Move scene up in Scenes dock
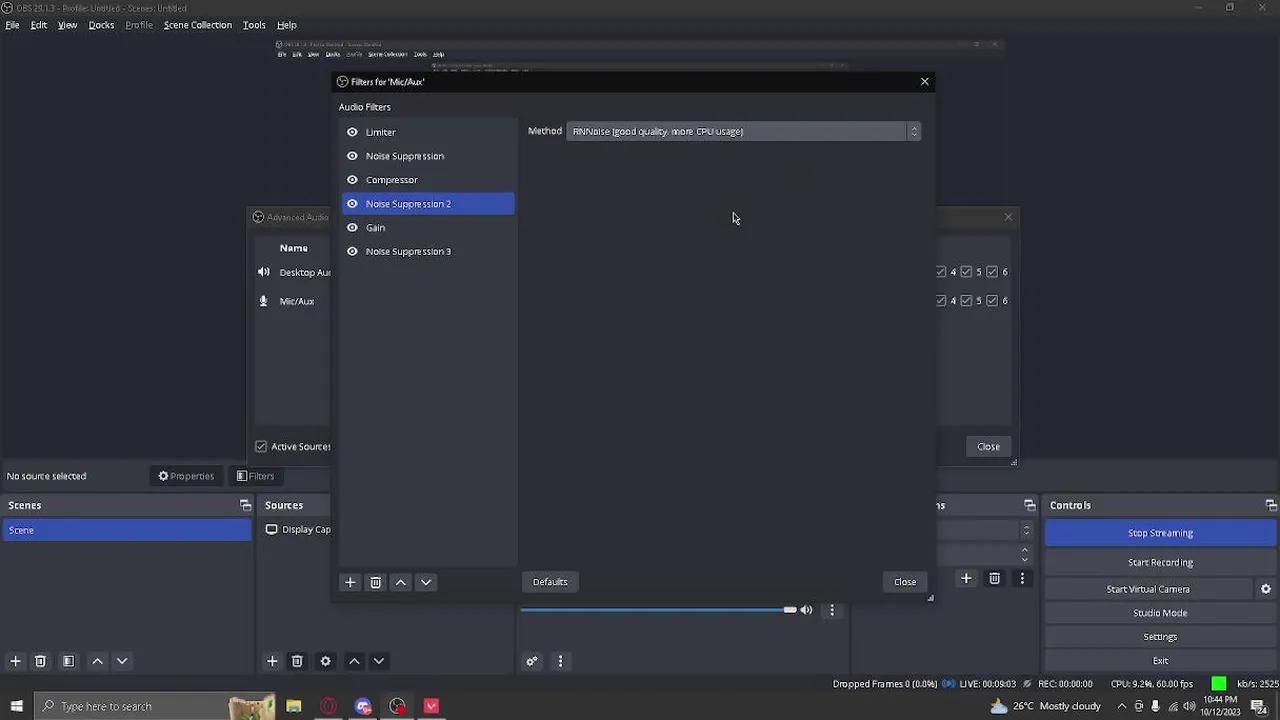The height and width of the screenshot is (720, 1280). (97, 661)
